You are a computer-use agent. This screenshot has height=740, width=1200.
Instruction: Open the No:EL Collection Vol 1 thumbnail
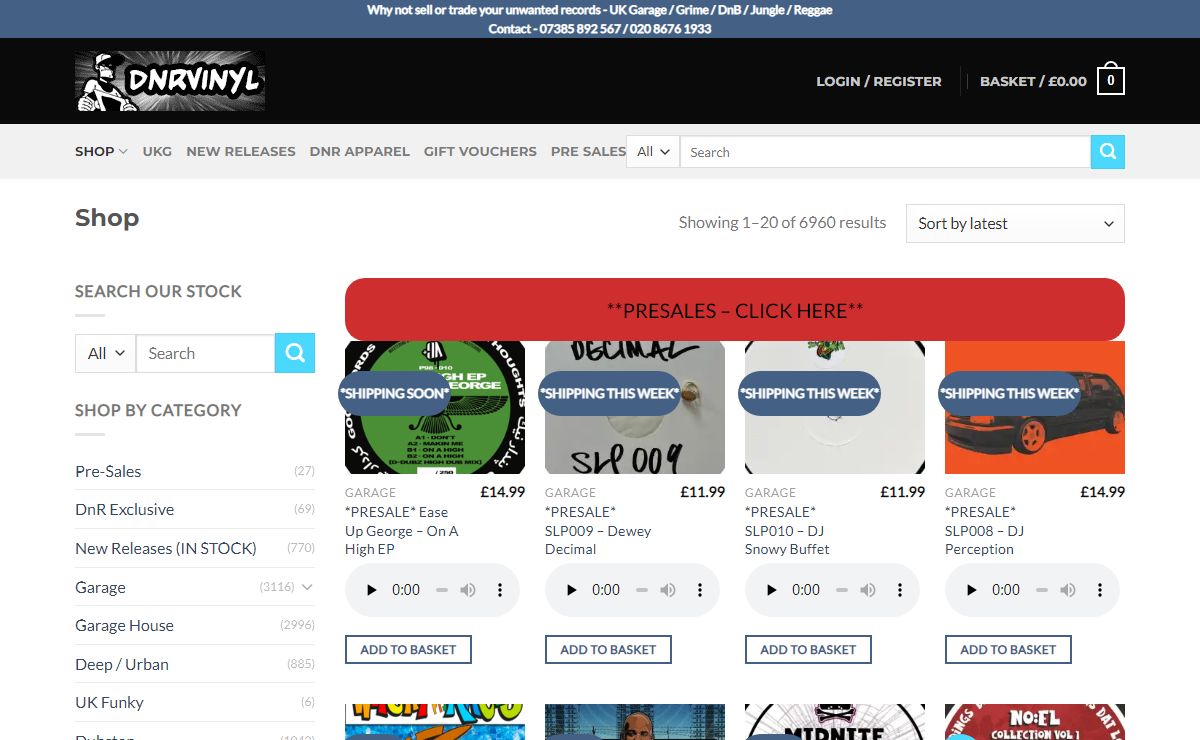pyautogui.click(x=1035, y=722)
